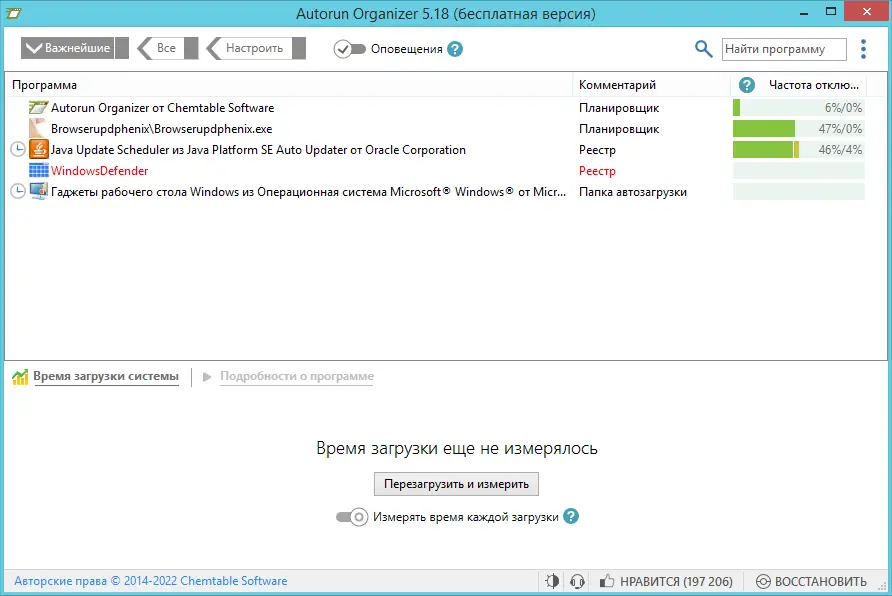Toggle the Оповещения switch
Screen dimensions: 892x596
pyautogui.click(x=349, y=49)
